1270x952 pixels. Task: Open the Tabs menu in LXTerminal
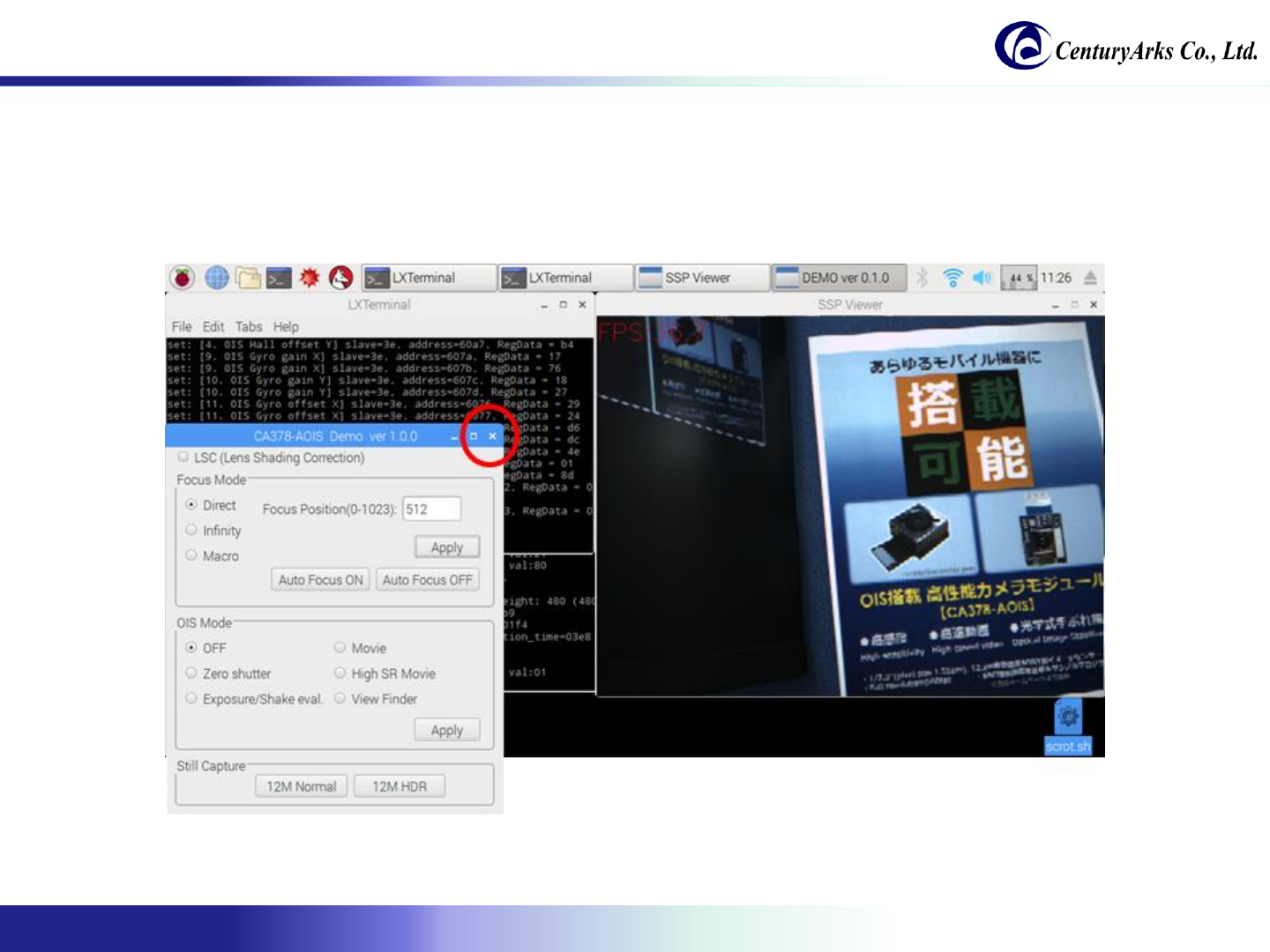pos(249,326)
